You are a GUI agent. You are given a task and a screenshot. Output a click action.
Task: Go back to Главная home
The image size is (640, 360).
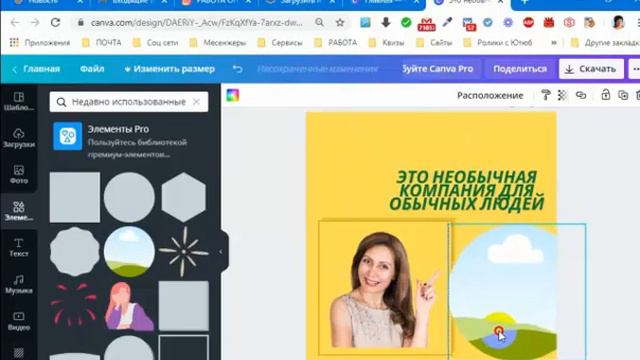(36, 69)
